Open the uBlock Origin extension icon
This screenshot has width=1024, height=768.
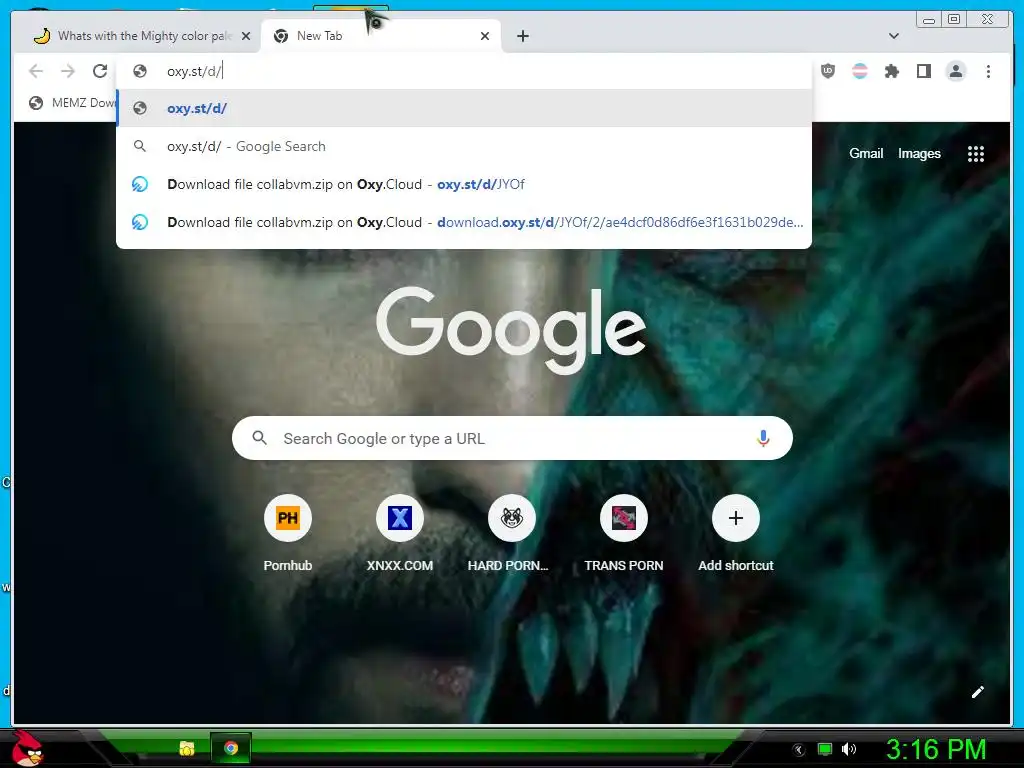[828, 71]
